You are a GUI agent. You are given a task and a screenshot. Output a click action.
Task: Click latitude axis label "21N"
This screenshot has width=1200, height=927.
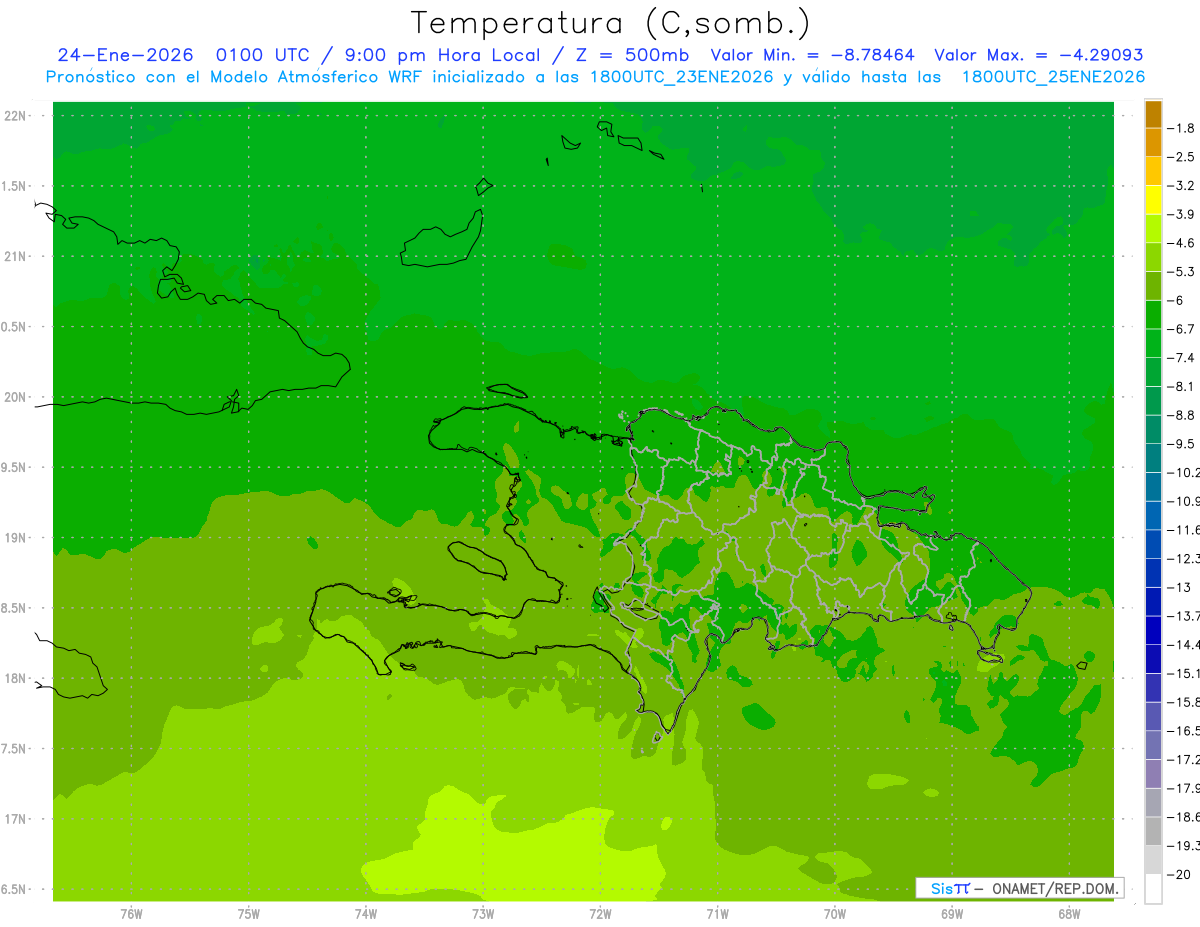[x=16, y=256]
